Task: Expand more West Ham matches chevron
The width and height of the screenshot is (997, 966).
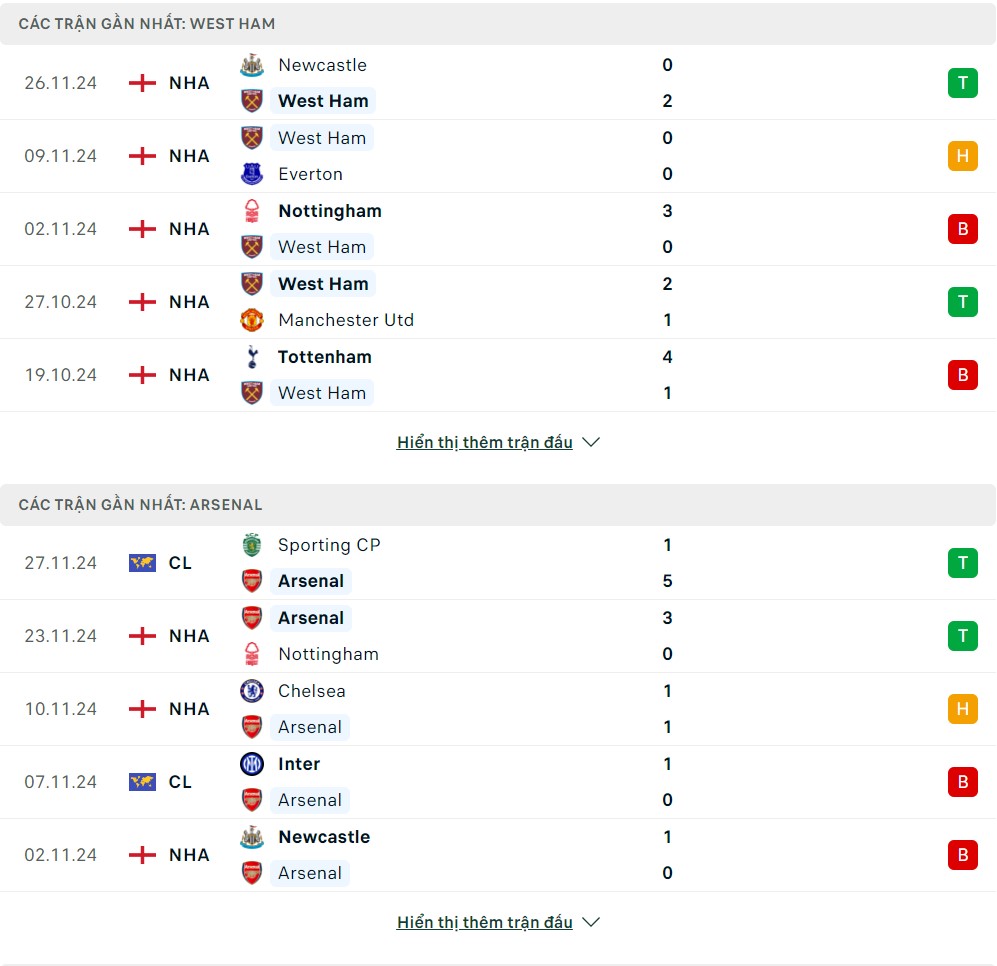Action: coord(591,442)
